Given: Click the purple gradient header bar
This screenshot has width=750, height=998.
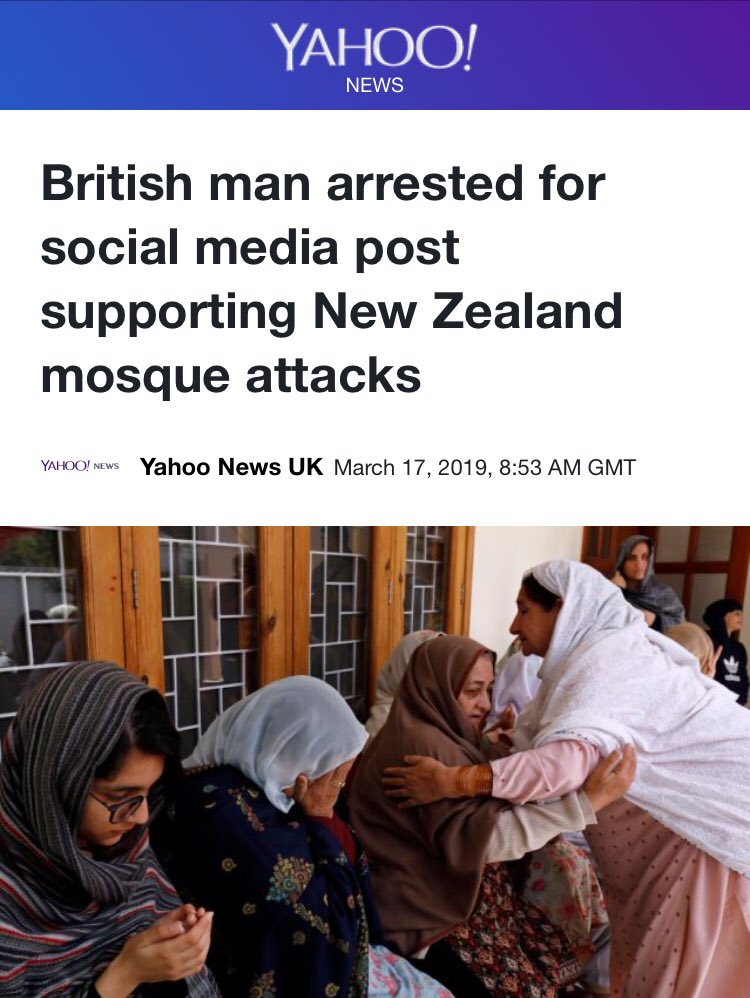Looking at the screenshot, I should point(375,55).
